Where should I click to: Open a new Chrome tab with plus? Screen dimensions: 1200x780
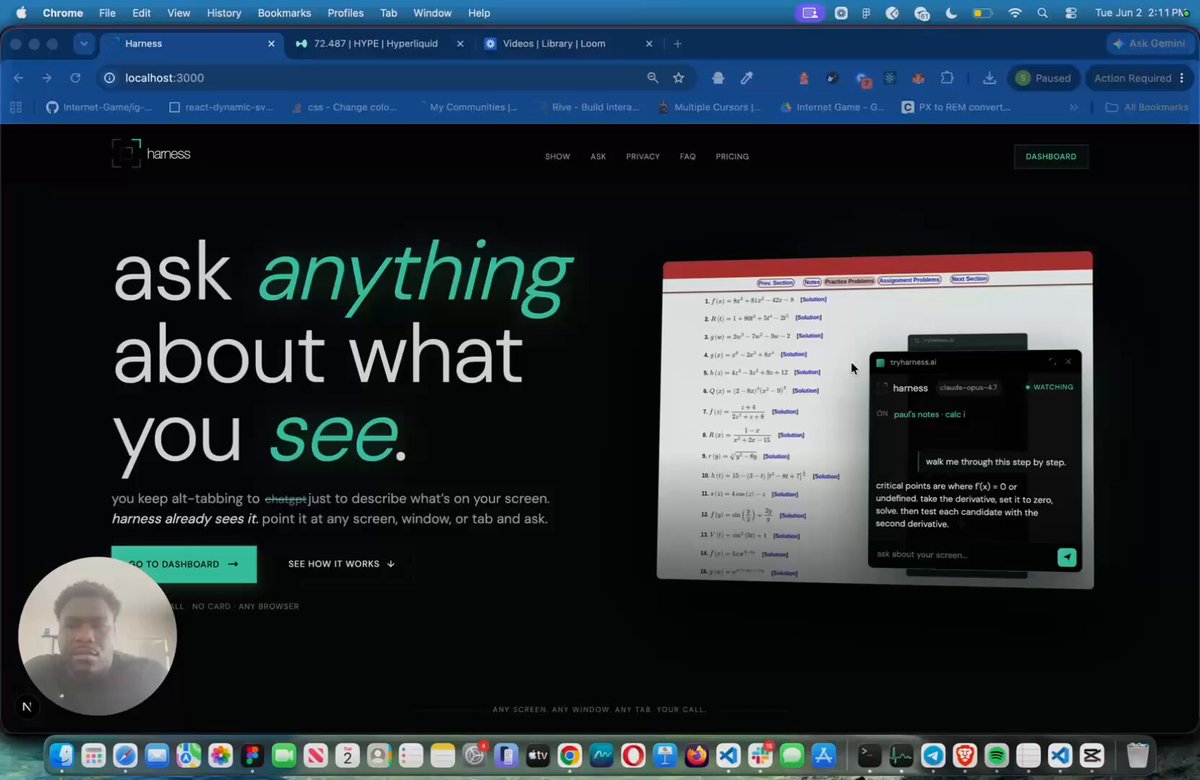(677, 44)
